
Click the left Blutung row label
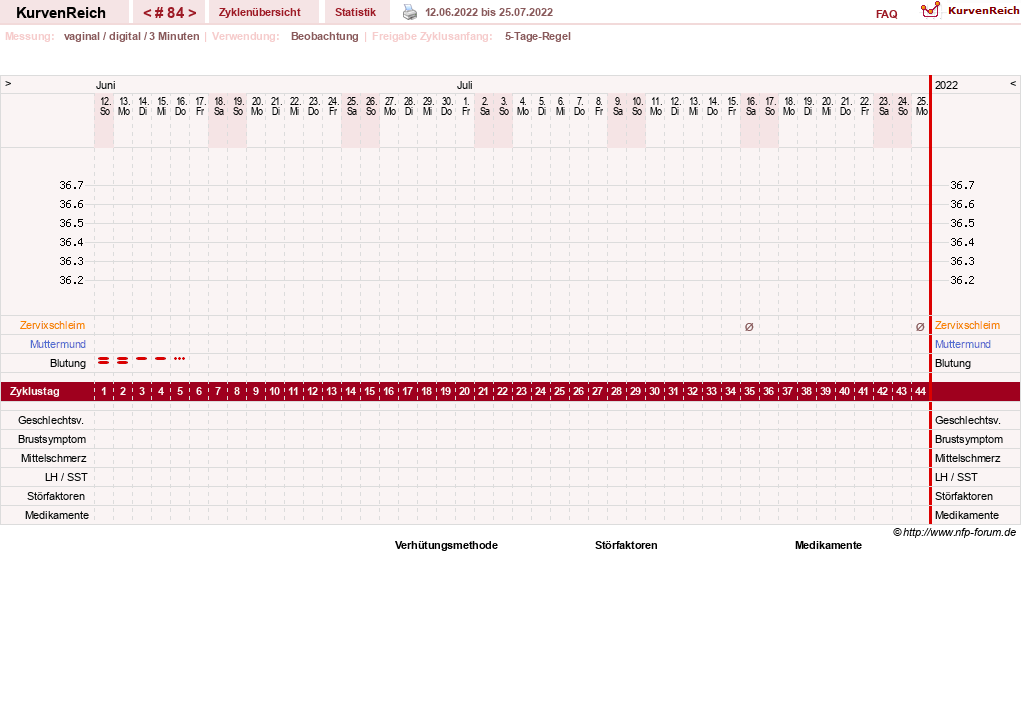click(x=68, y=363)
